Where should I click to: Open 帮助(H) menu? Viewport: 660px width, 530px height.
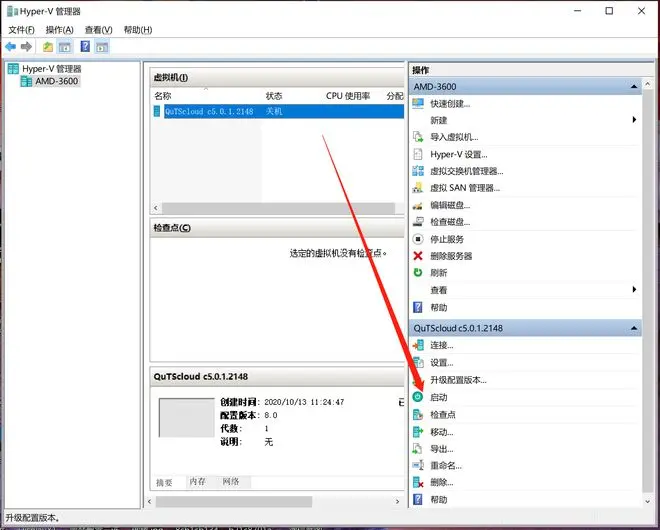pos(138,30)
